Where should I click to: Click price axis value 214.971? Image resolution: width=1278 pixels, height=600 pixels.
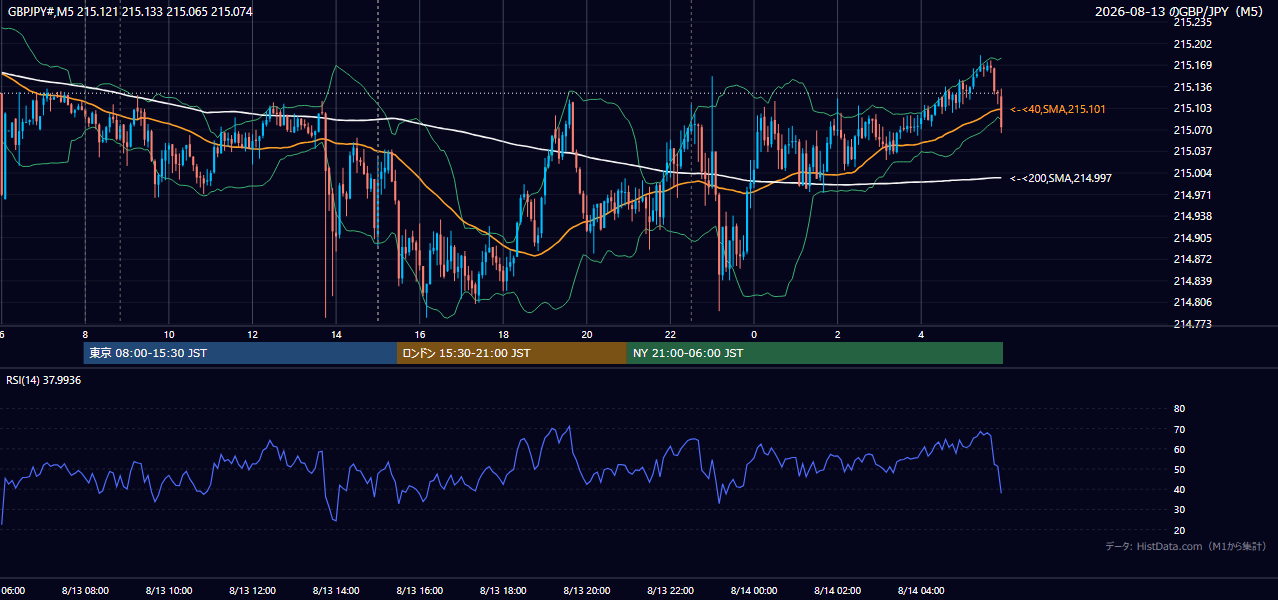[1192, 195]
